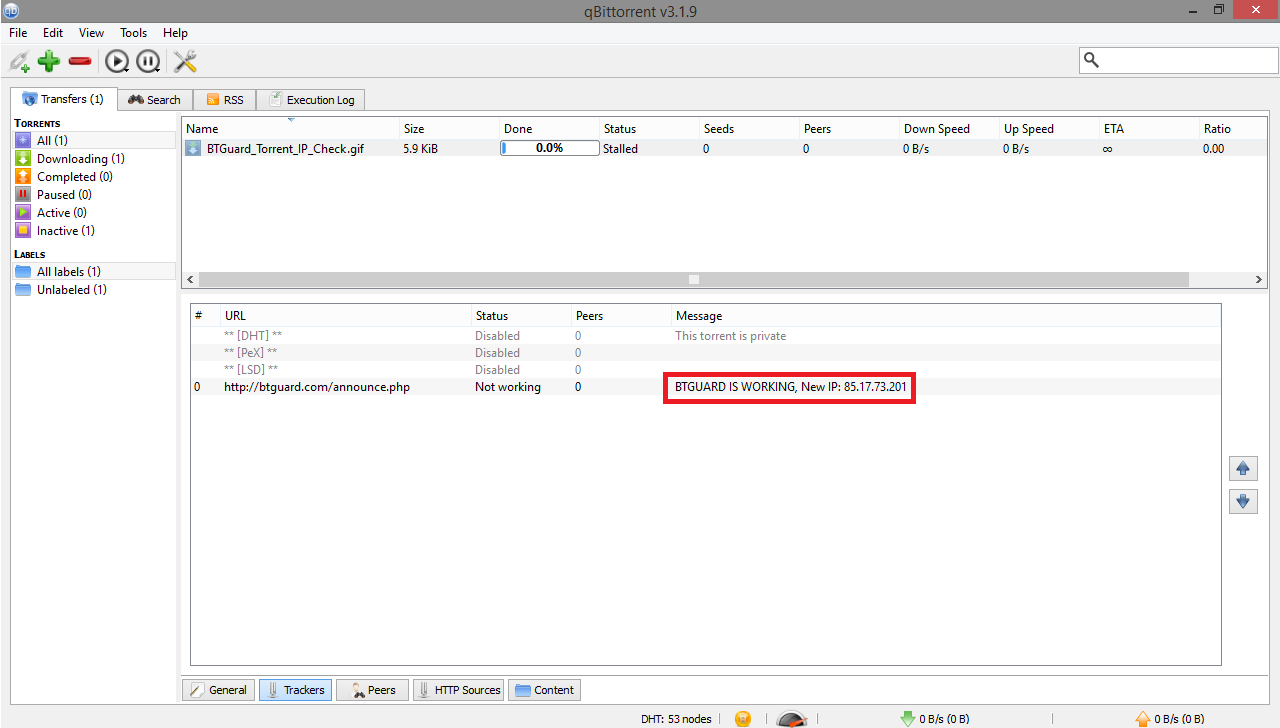Click the add torrent file green plus icon

coord(49,62)
